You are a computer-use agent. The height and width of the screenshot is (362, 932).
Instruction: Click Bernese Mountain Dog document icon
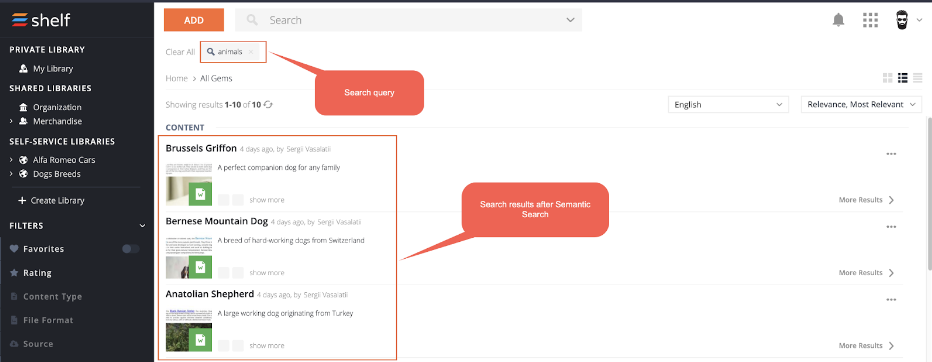[x=200, y=267]
